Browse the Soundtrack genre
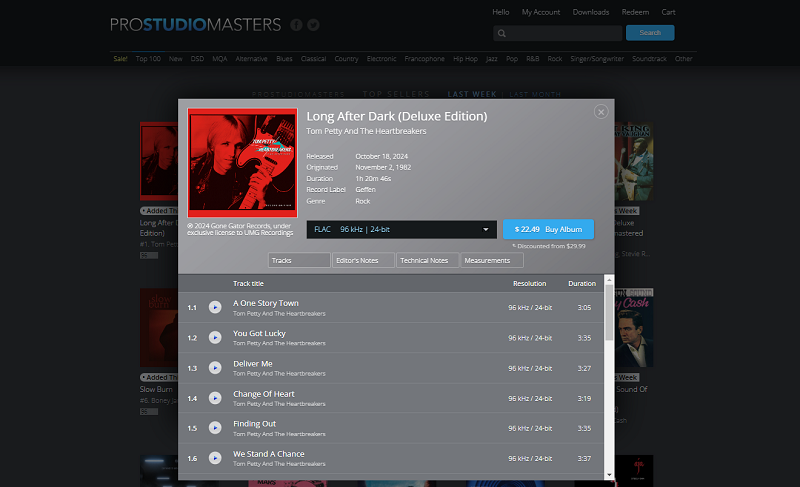The height and width of the screenshot is (487, 800). point(649,59)
